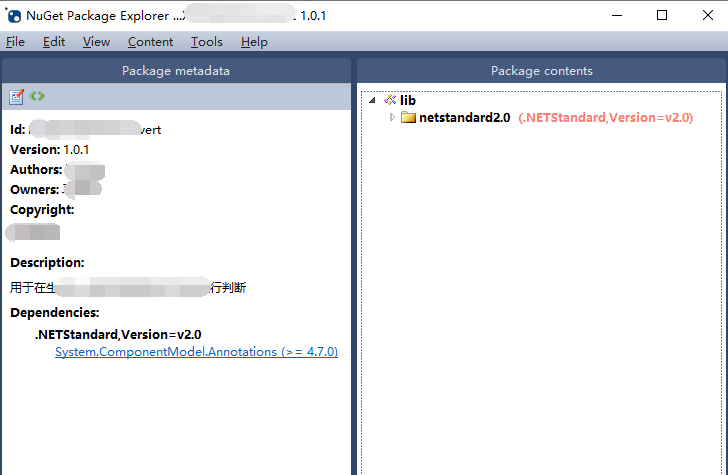Screen dimensions: 728x475
Task: Click the netstandard2.0 folder icon
Action: coord(409,117)
